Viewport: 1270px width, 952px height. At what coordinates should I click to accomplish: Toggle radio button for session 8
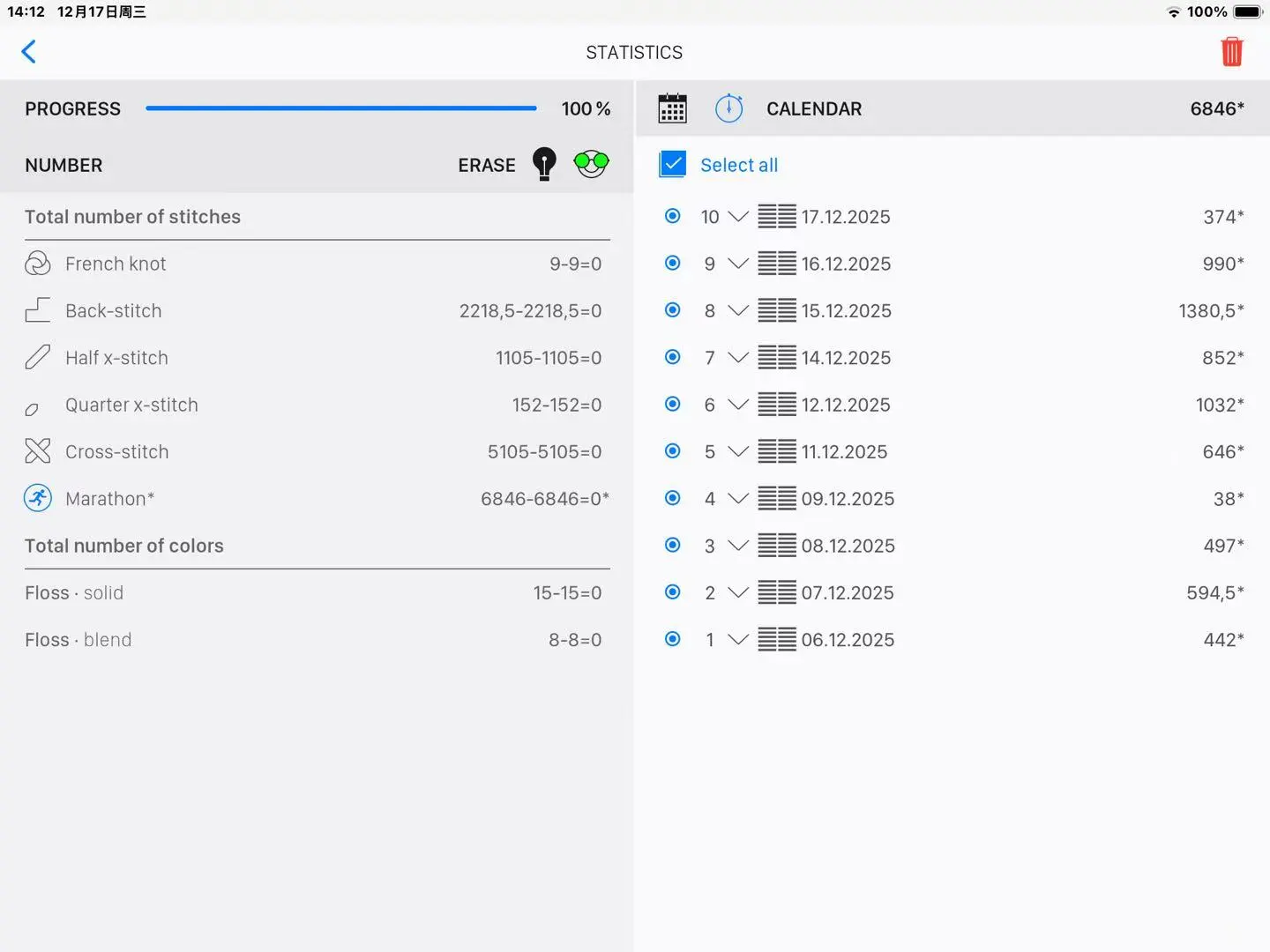(x=673, y=309)
